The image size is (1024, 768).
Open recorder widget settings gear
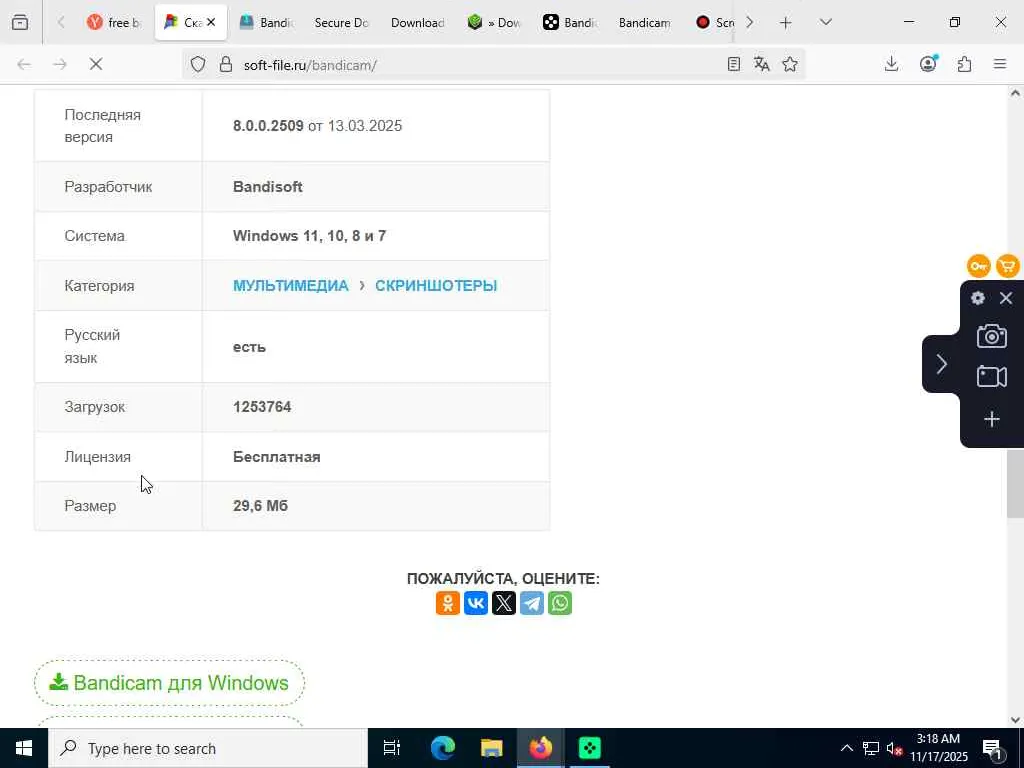coord(978,298)
